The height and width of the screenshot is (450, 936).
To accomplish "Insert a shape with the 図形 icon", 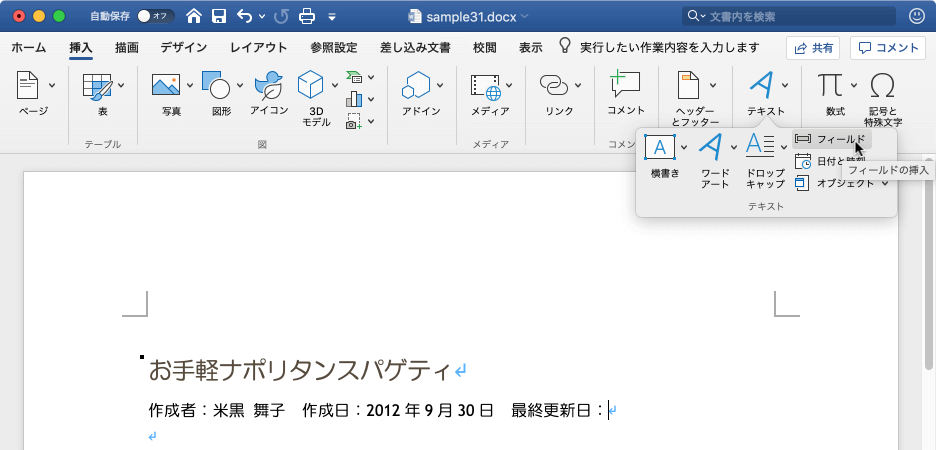I will point(215,85).
